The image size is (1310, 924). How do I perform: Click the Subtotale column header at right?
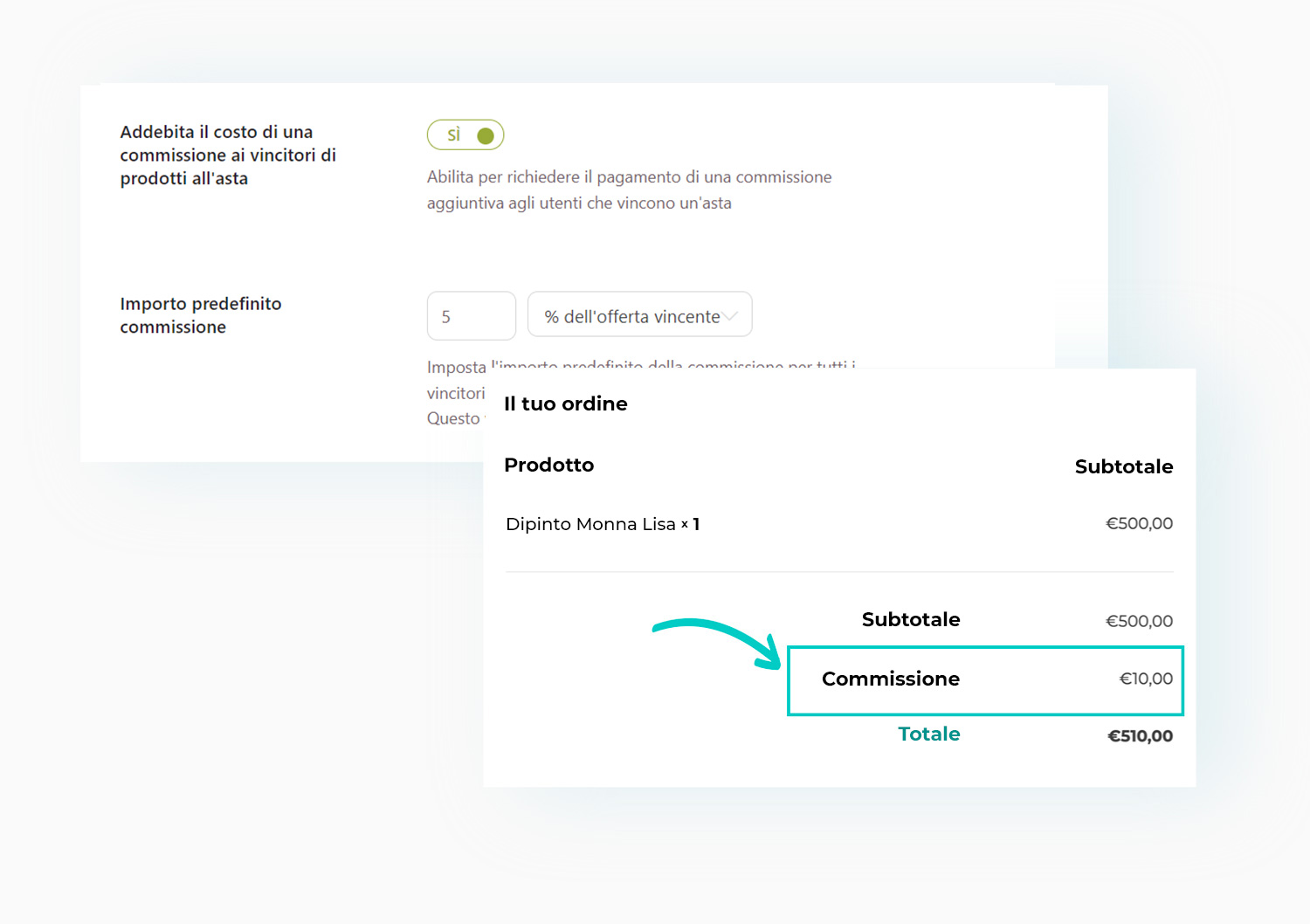click(1124, 466)
